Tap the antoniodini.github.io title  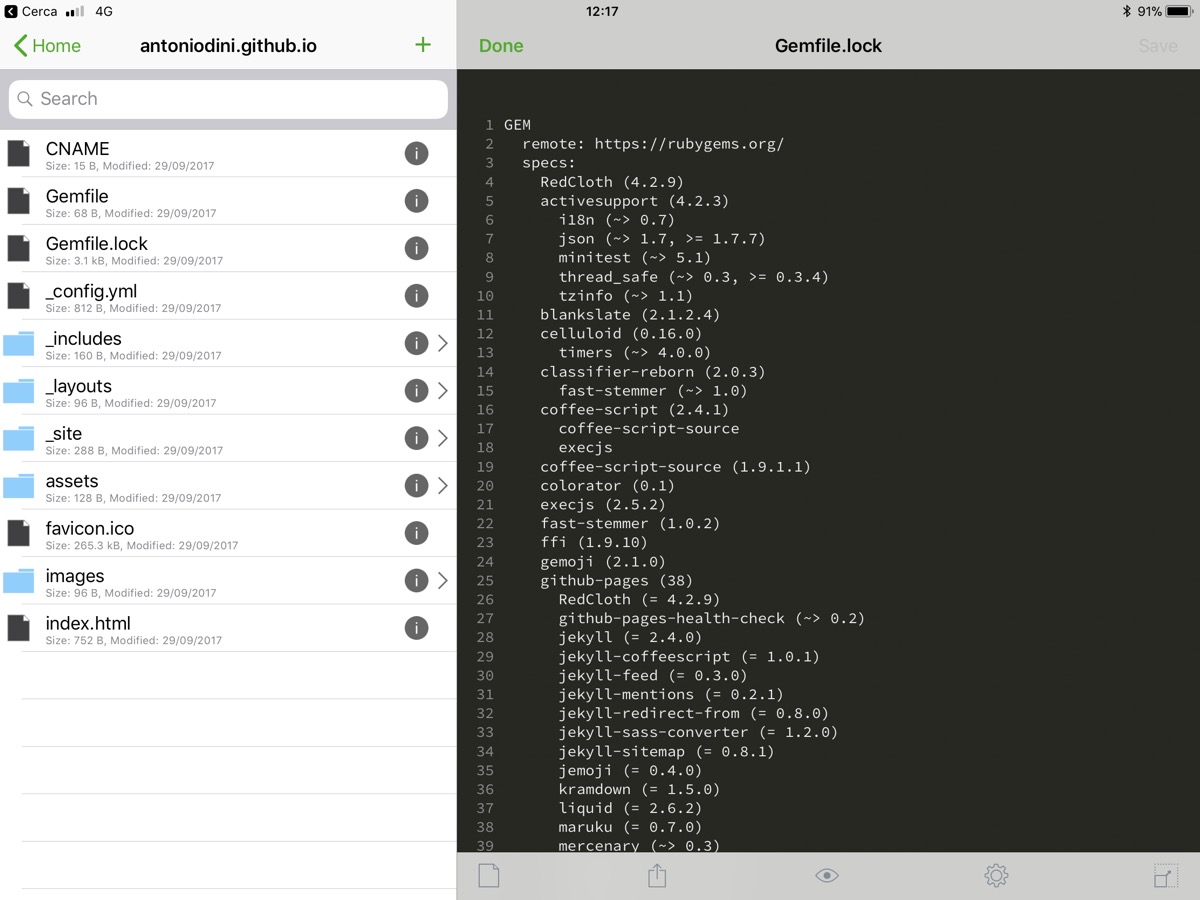228,46
